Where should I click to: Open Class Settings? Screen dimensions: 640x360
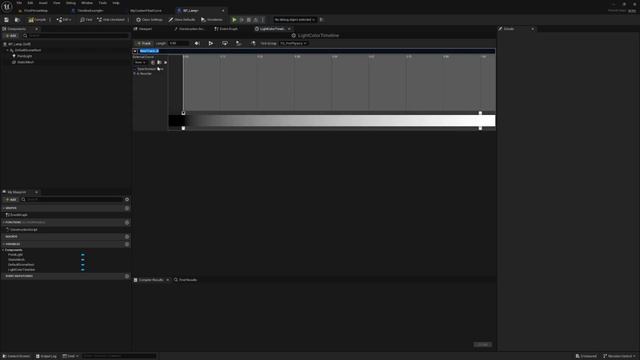149,20
